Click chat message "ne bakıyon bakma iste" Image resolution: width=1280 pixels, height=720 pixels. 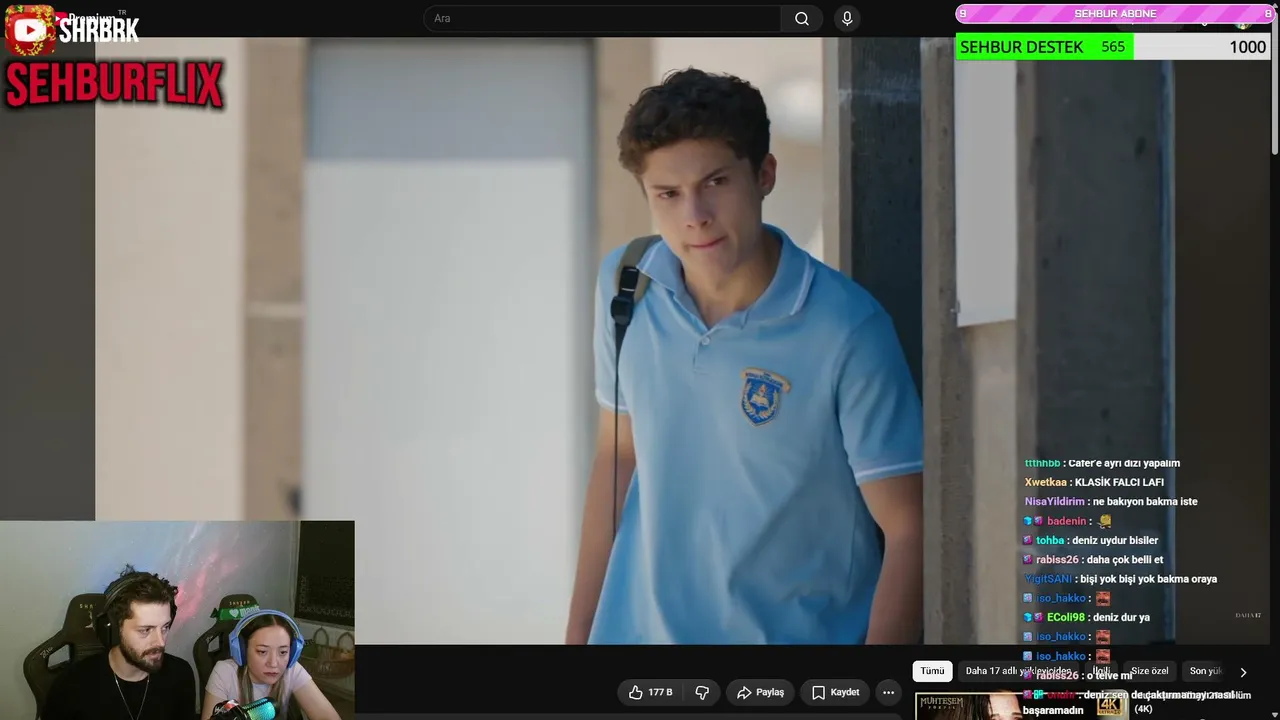pos(1145,501)
